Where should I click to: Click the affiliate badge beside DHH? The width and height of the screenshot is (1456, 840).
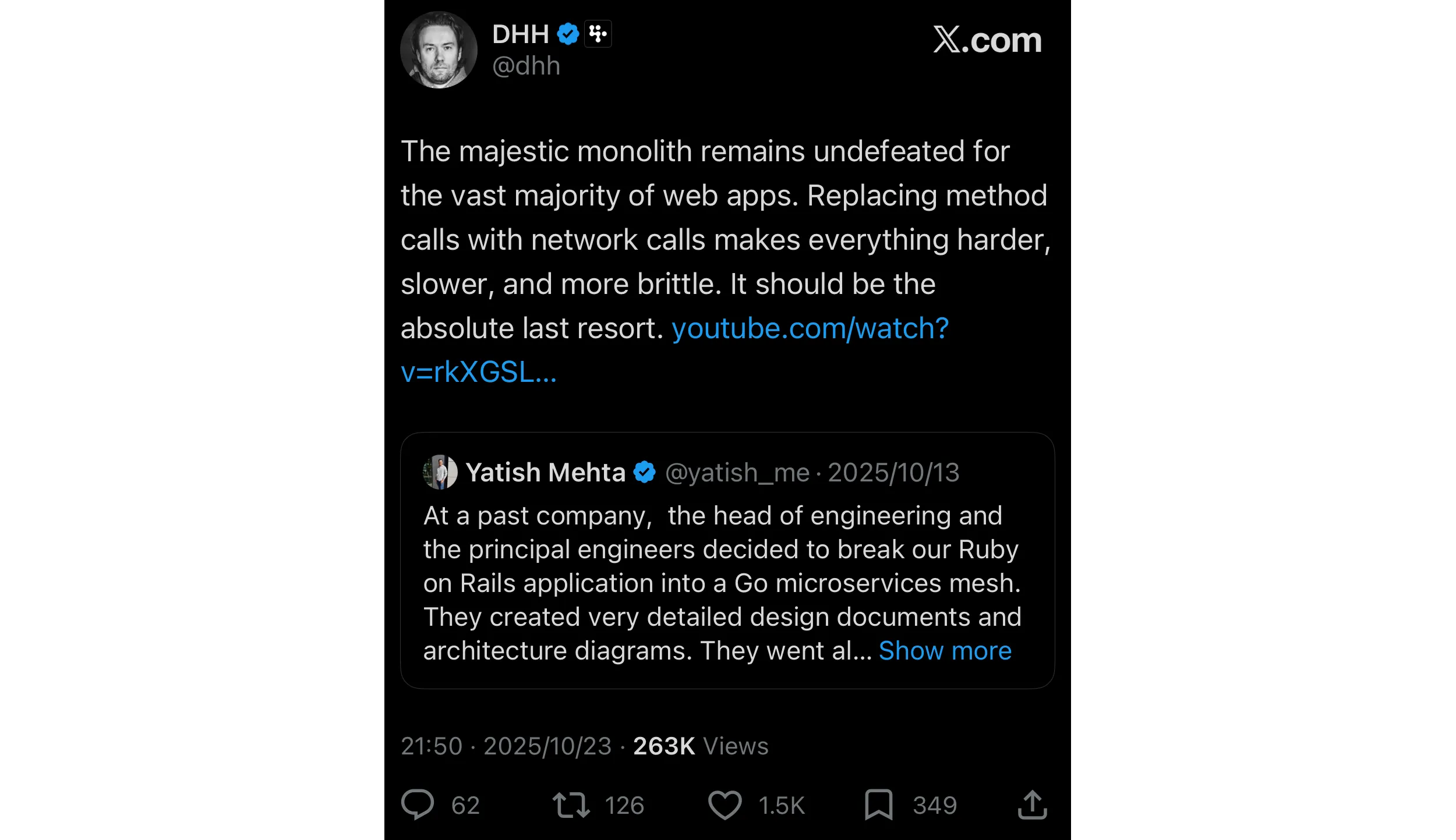[x=598, y=34]
